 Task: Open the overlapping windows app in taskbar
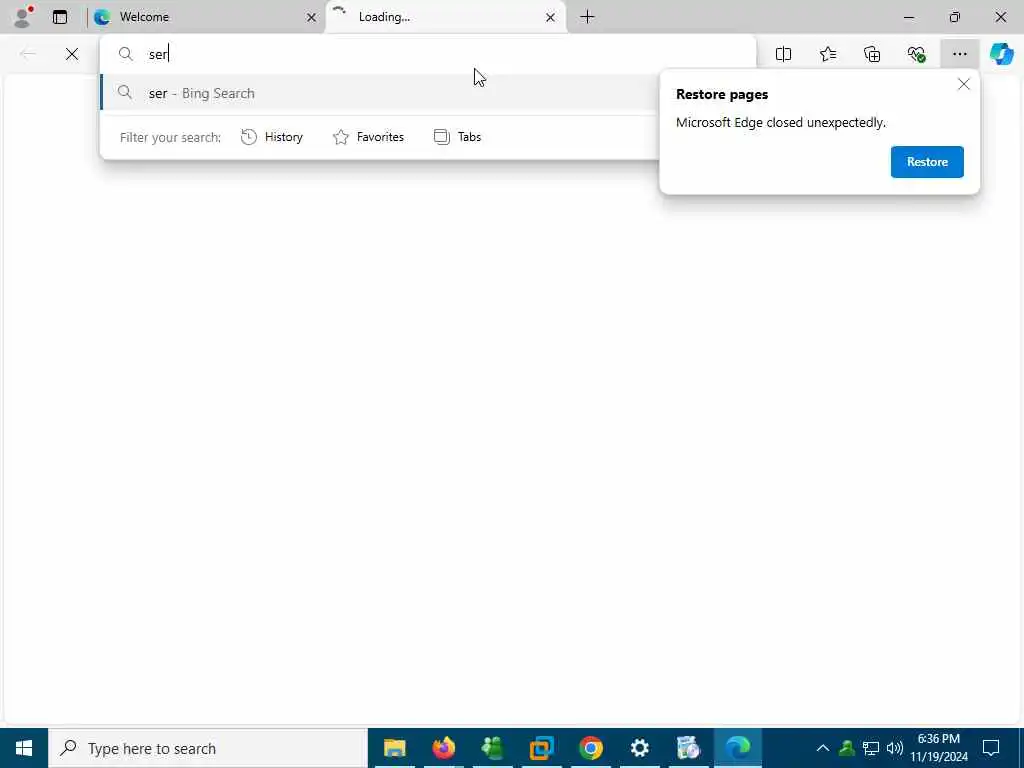pyautogui.click(x=541, y=748)
